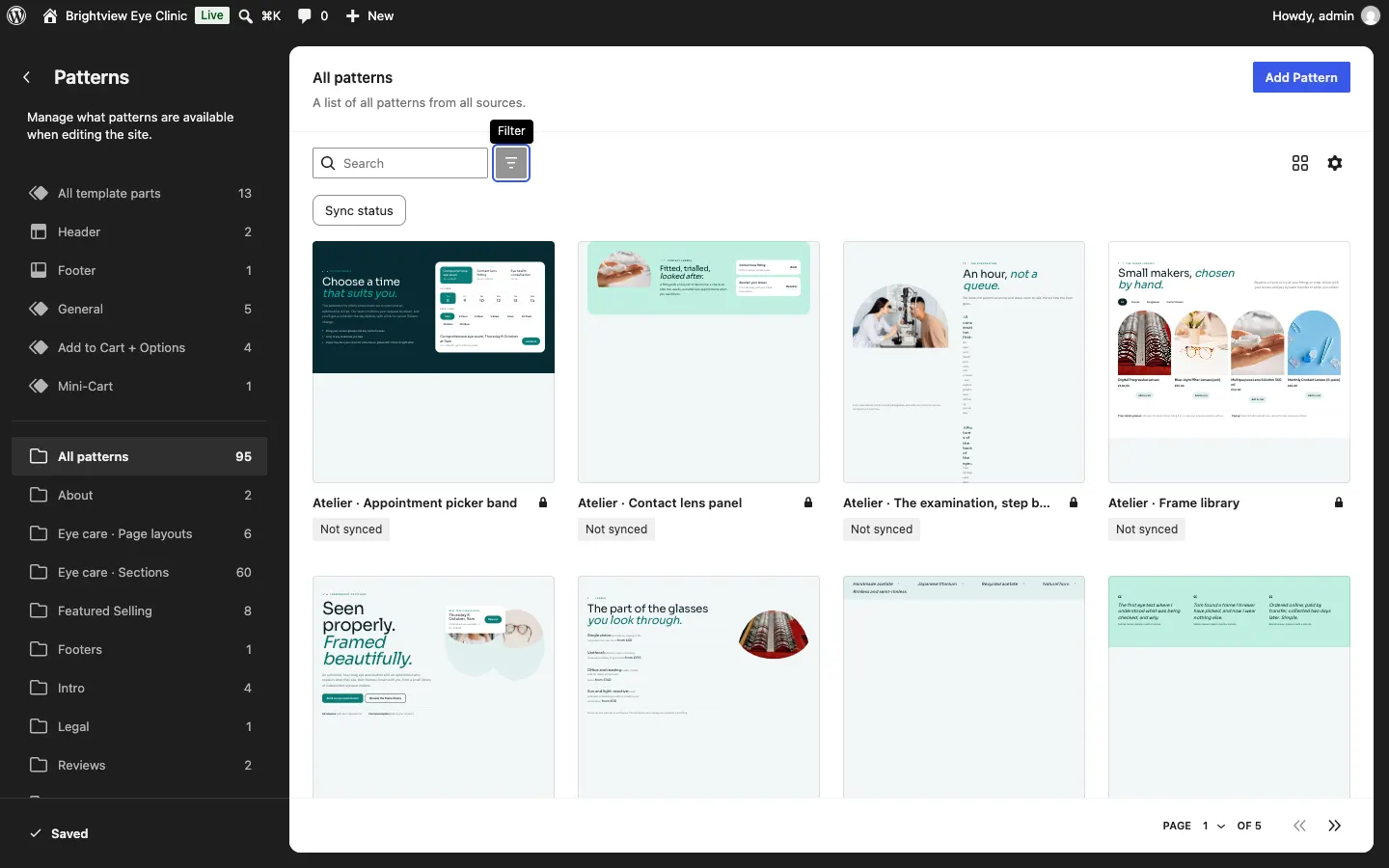This screenshot has height=868, width=1389.
Task: Open Atelier · The examination, step title
Action: pyautogui.click(x=946, y=502)
